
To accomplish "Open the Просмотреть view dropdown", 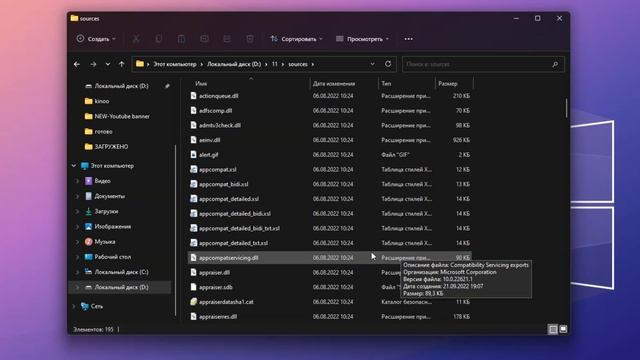I will (x=362, y=39).
